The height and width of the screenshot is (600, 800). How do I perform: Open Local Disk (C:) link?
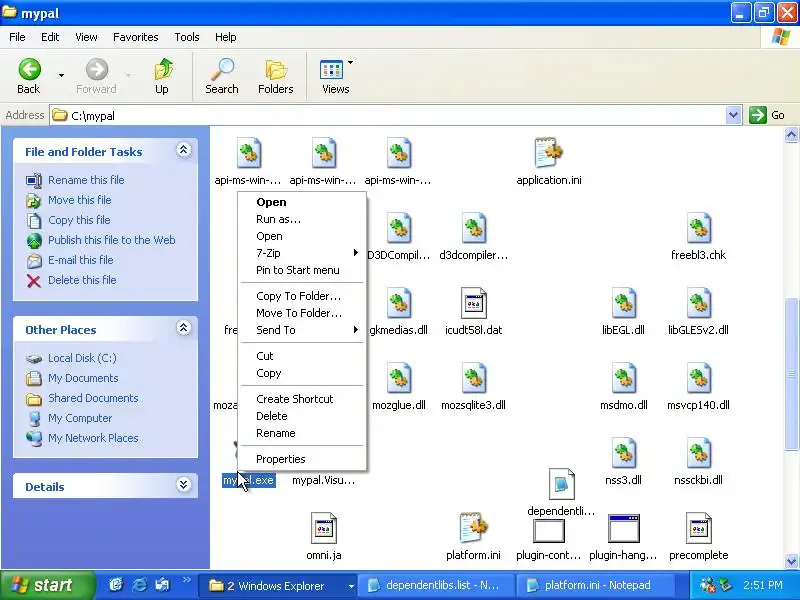[x=82, y=358]
